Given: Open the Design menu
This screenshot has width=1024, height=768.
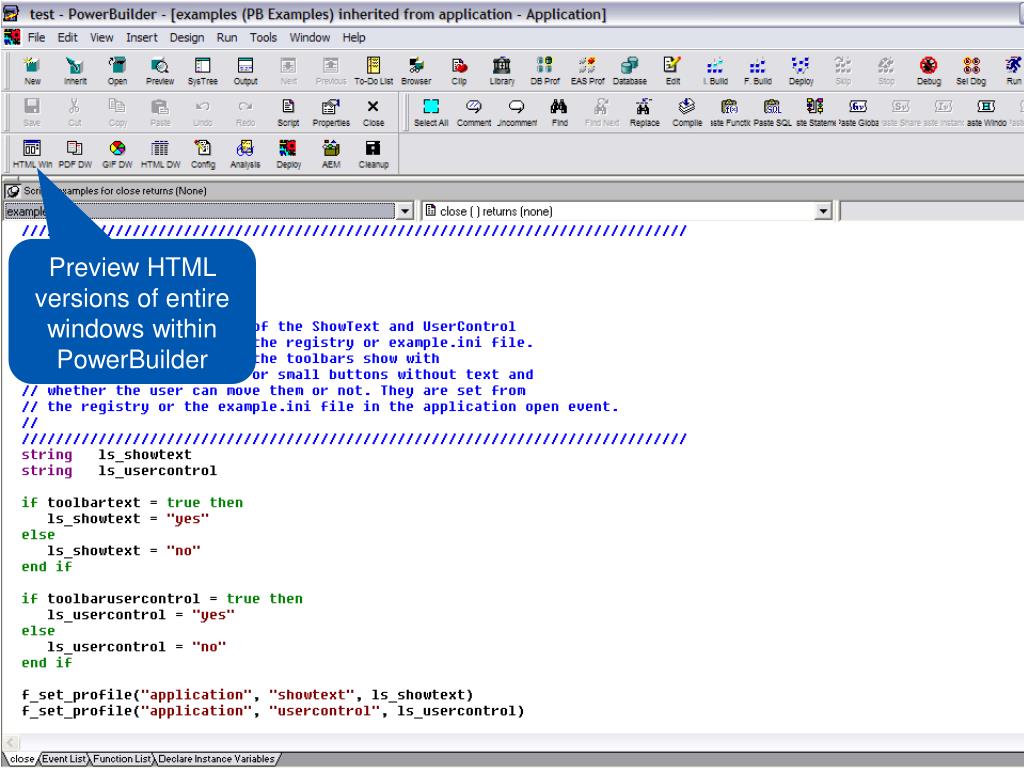Looking at the screenshot, I should click(x=187, y=37).
